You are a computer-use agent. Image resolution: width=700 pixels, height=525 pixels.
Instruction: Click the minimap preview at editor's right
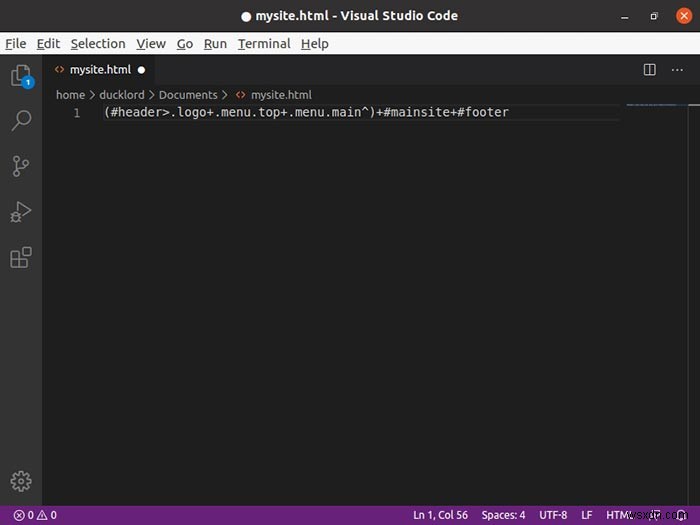(x=656, y=105)
